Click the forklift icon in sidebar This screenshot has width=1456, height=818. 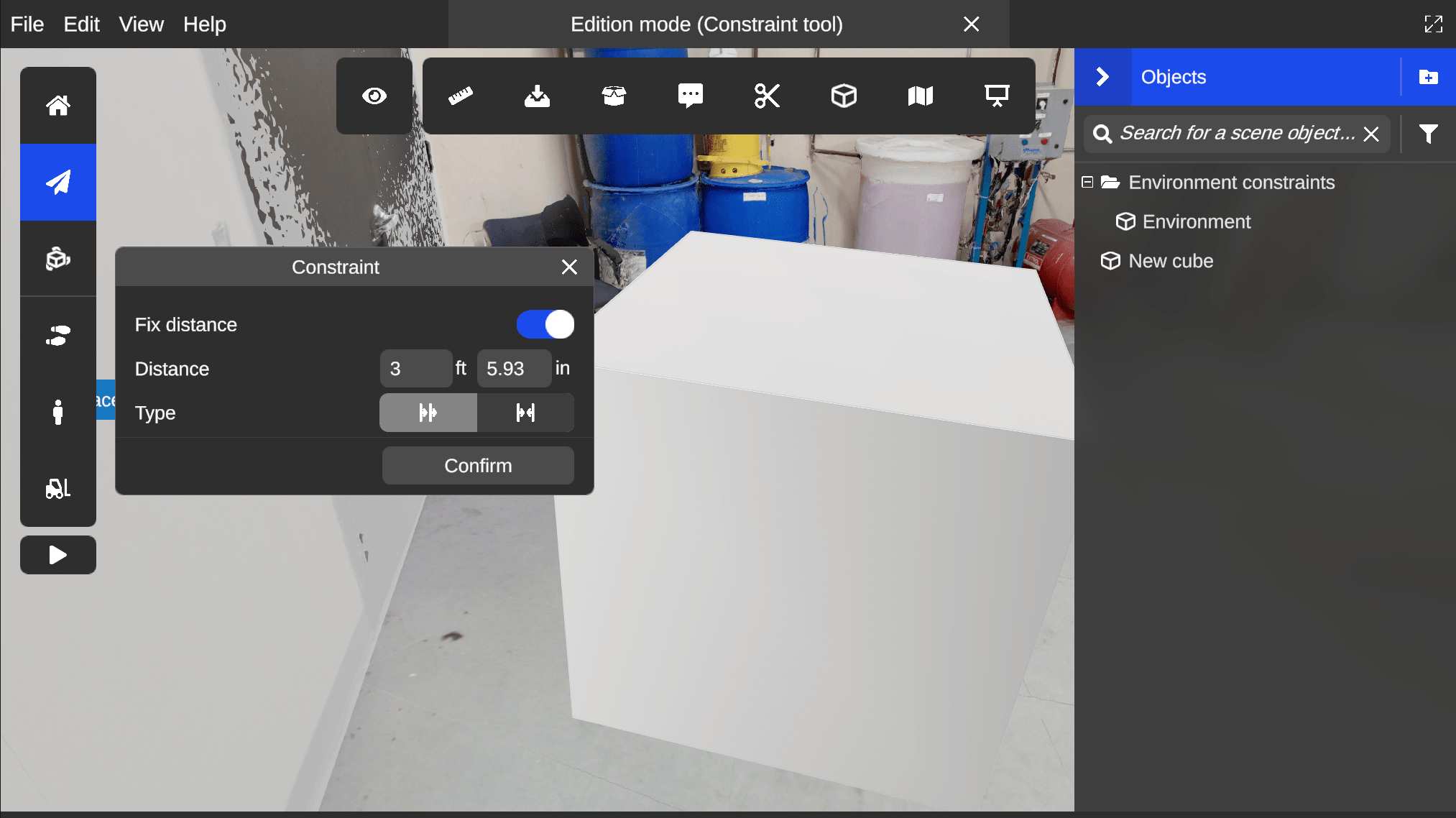click(58, 489)
